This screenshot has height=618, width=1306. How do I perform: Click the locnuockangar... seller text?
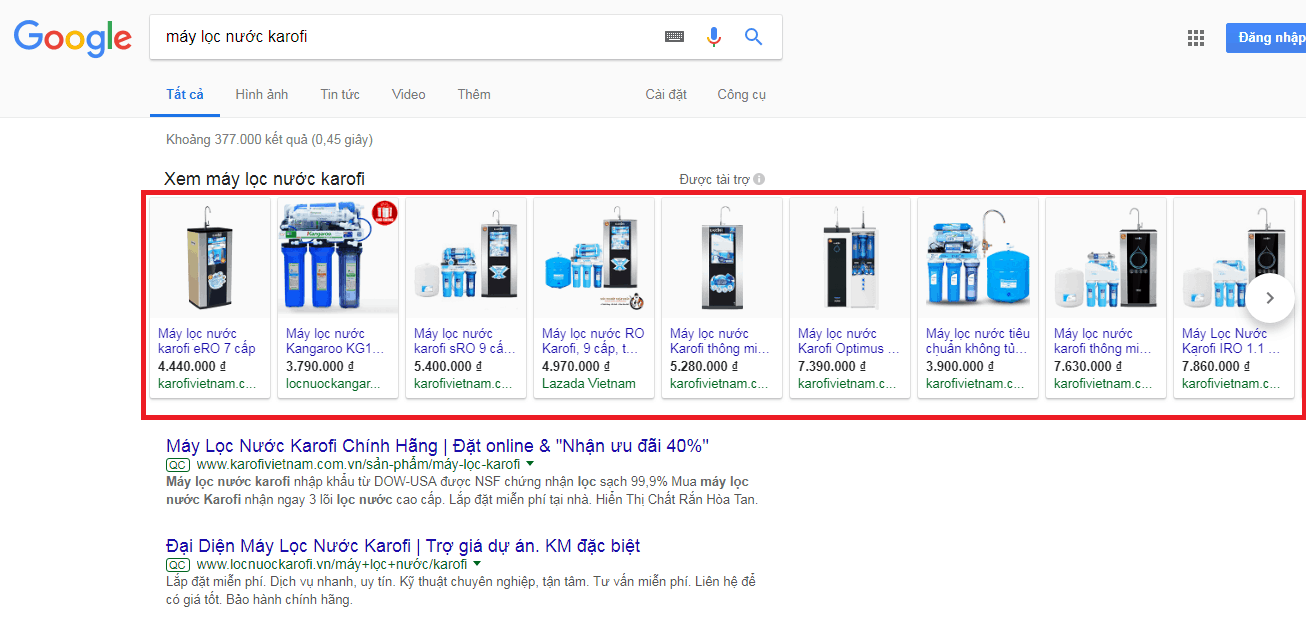[333, 383]
